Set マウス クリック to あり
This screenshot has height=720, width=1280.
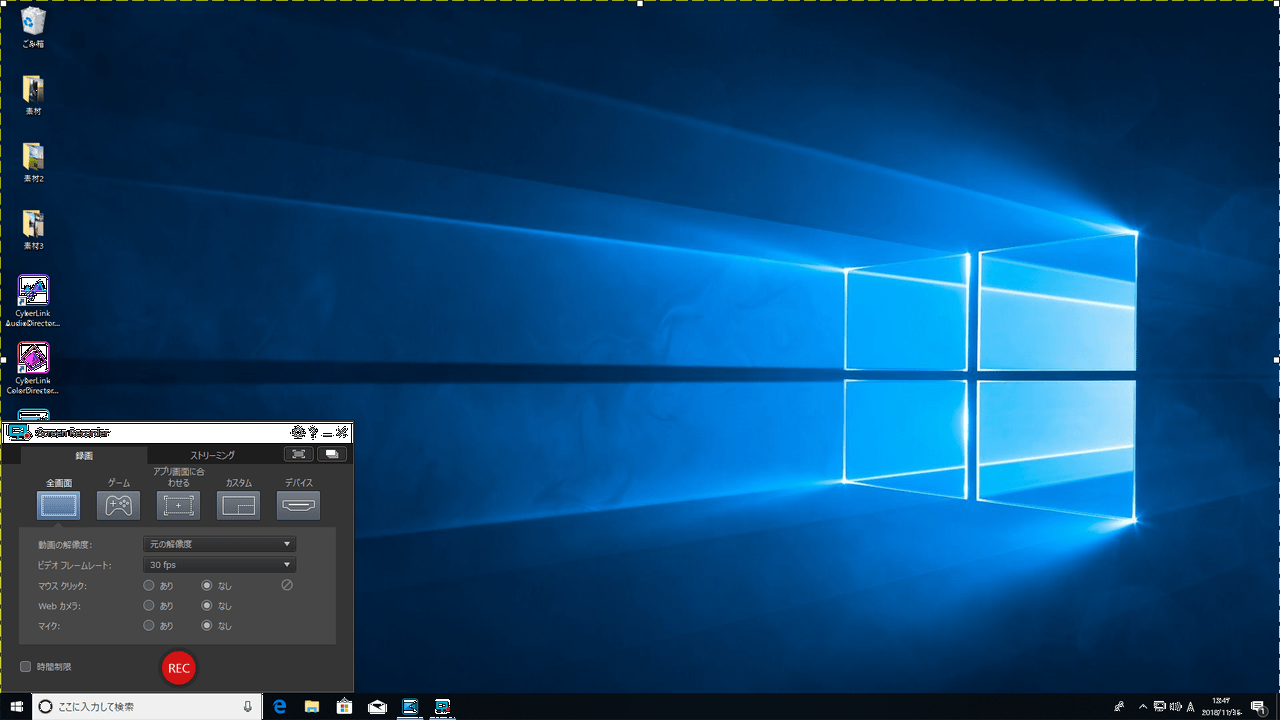pos(149,585)
